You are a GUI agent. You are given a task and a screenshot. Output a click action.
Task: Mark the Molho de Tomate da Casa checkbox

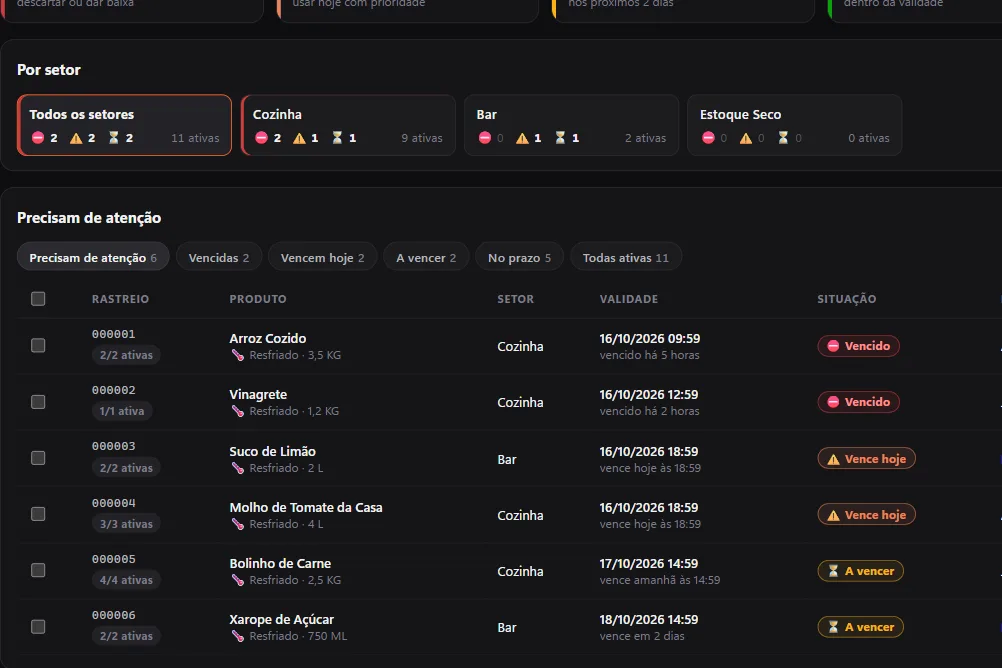click(x=38, y=515)
